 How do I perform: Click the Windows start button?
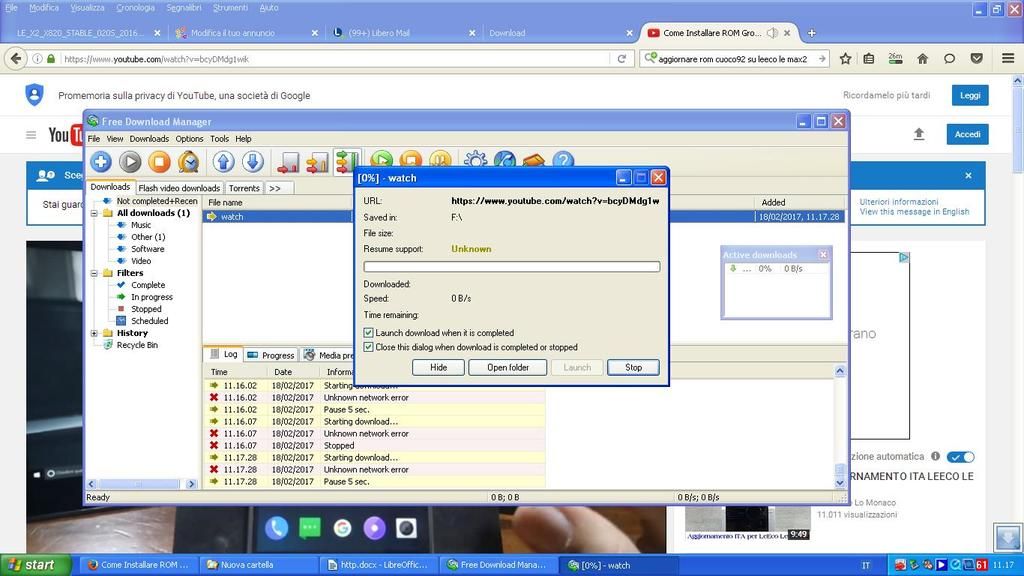pyautogui.click(x=36, y=565)
